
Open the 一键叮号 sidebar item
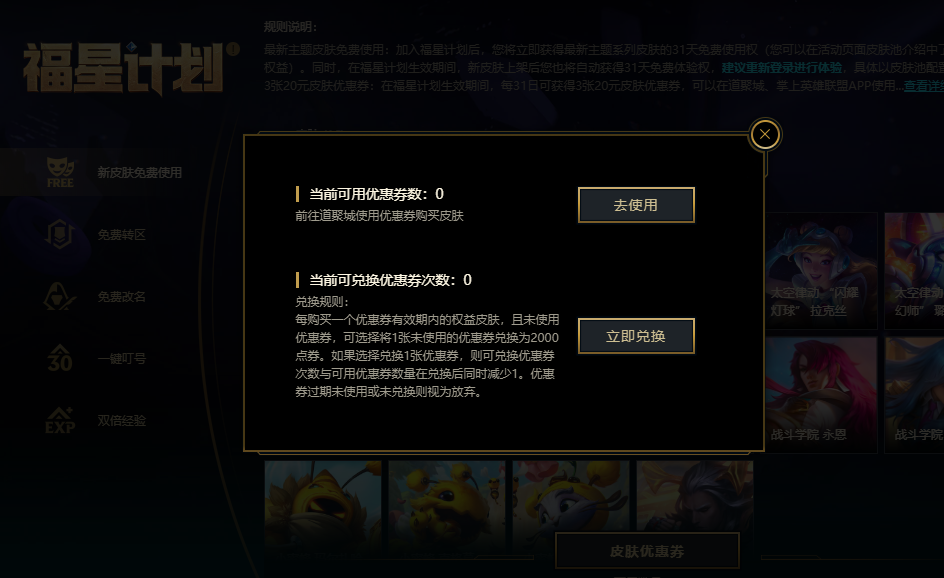pyautogui.click(x=121, y=359)
